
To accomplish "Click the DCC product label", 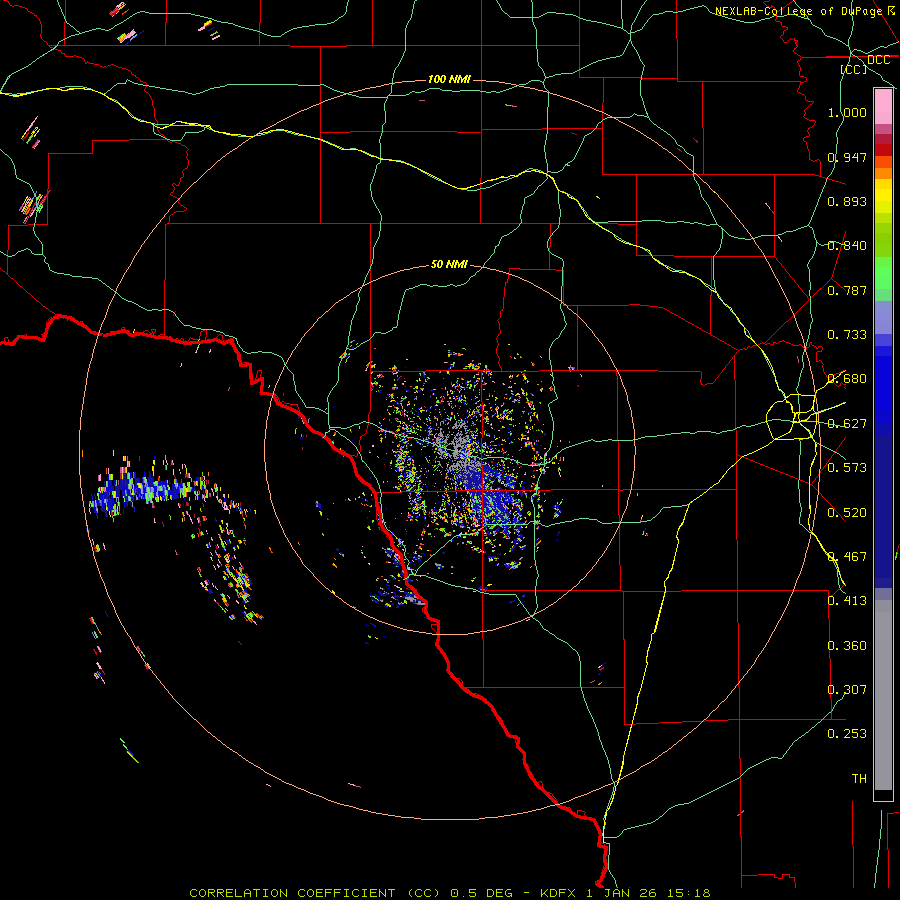I will coord(878,60).
